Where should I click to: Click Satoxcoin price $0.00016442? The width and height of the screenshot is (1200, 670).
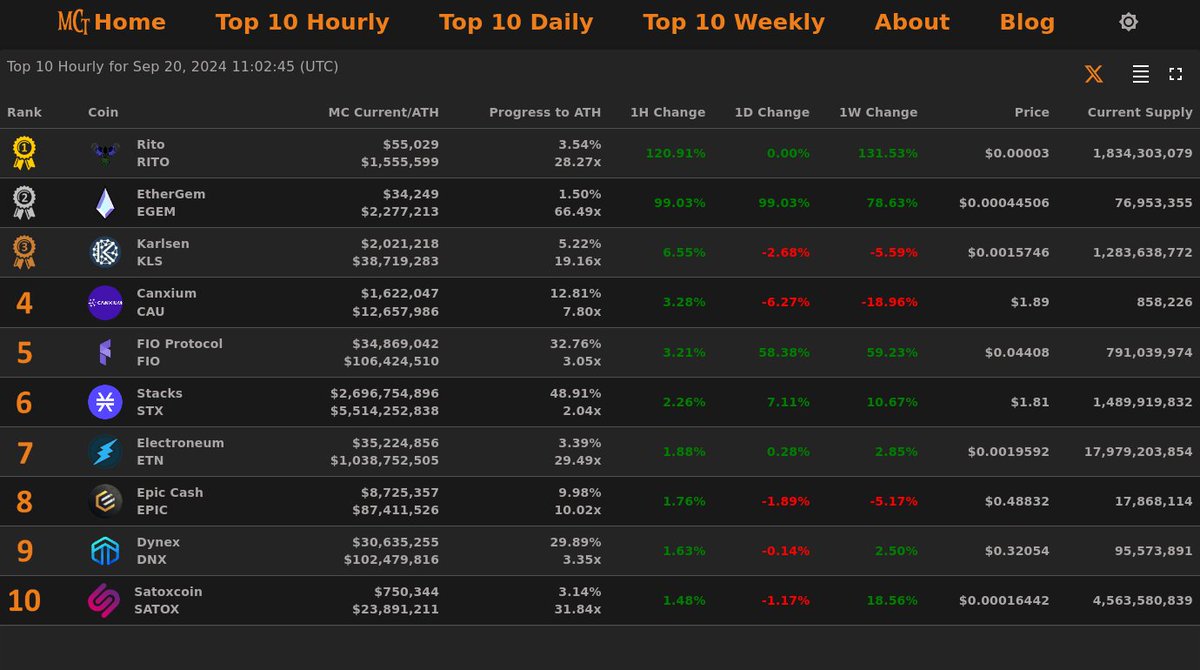click(x=1004, y=601)
